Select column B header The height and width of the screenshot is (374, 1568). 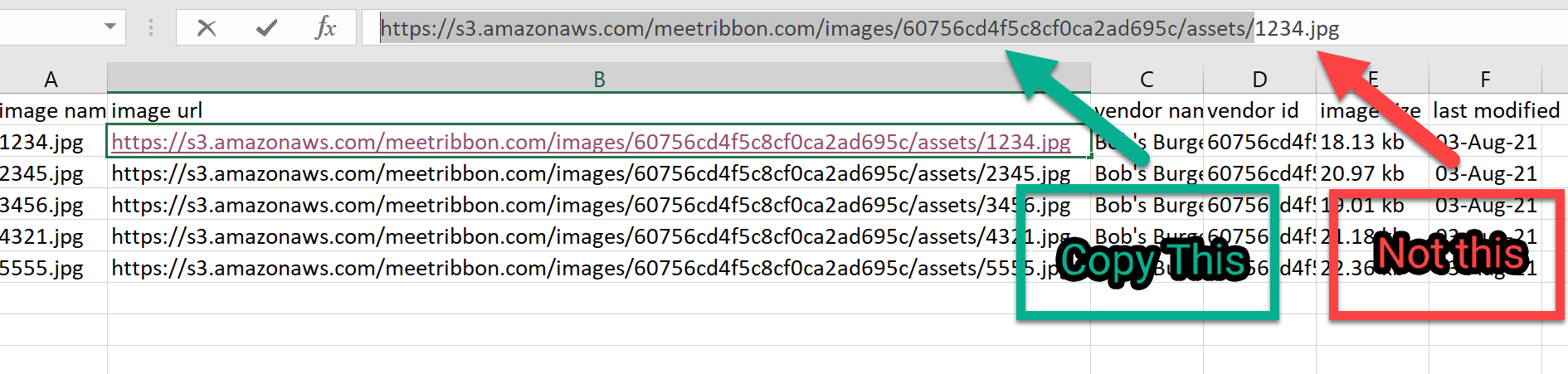coord(599,80)
